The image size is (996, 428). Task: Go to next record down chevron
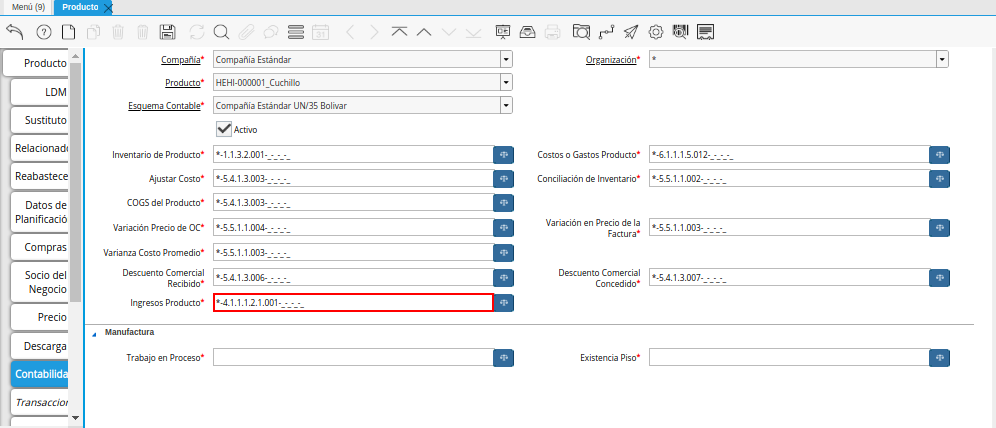pos(448,32)
